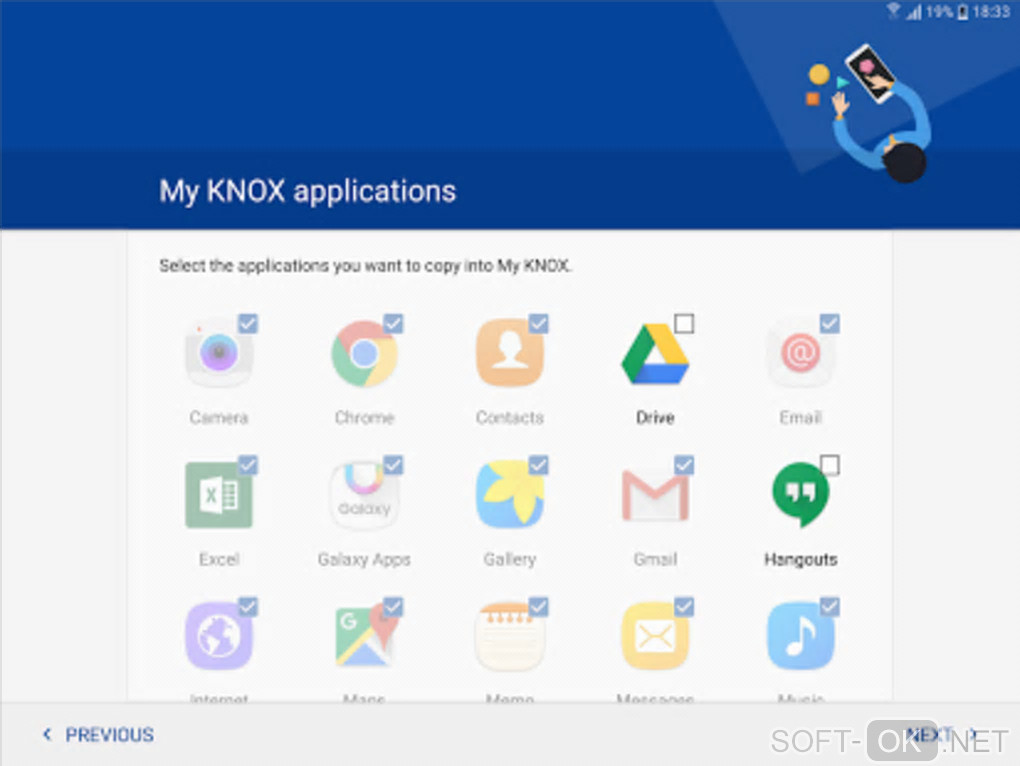Image resolution: width=1020 pixels, height=766 pixels.
Task: Click the Google Drive app icon
Action: tap(655, 354)
